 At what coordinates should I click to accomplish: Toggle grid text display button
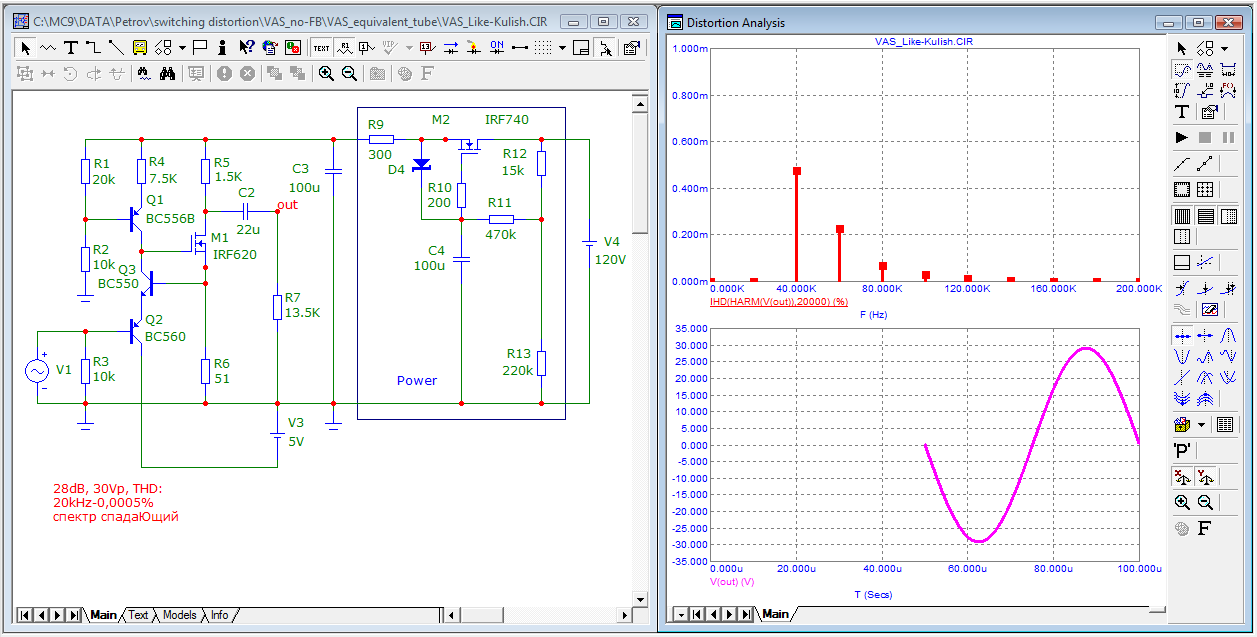pyautogui.click(x=321, y=48)
